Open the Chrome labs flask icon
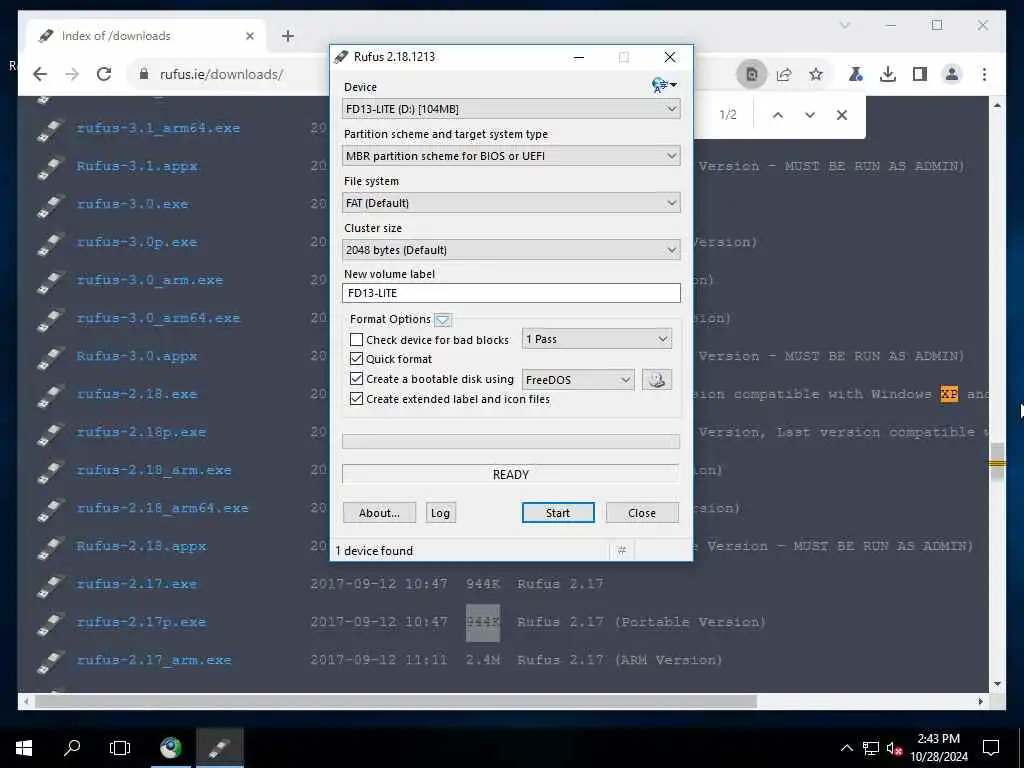The width and height of the screenshot is (1024, 768). [x=856, y=74]
